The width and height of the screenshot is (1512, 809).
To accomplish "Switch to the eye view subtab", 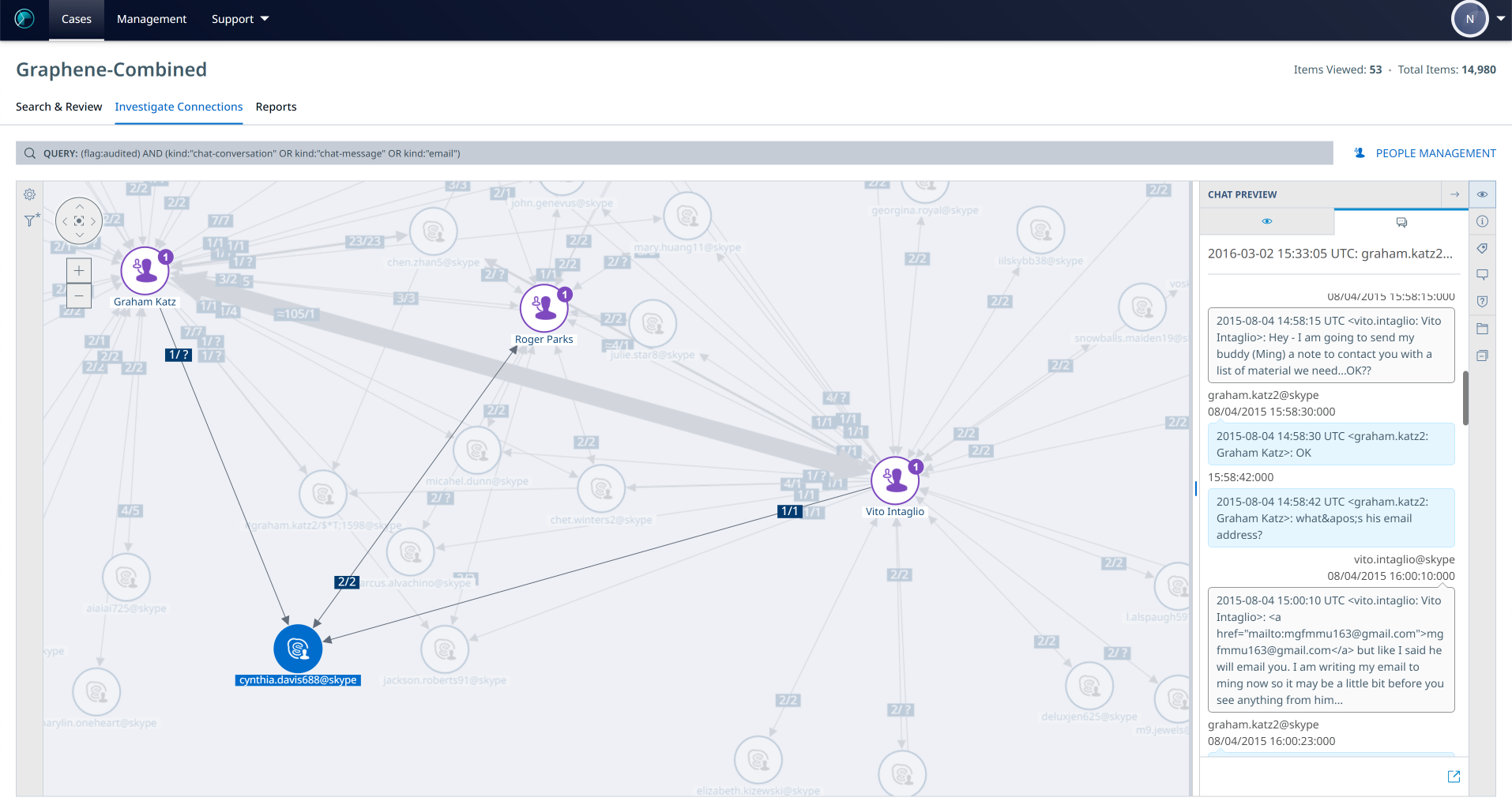I will (x=1266, y=222).
